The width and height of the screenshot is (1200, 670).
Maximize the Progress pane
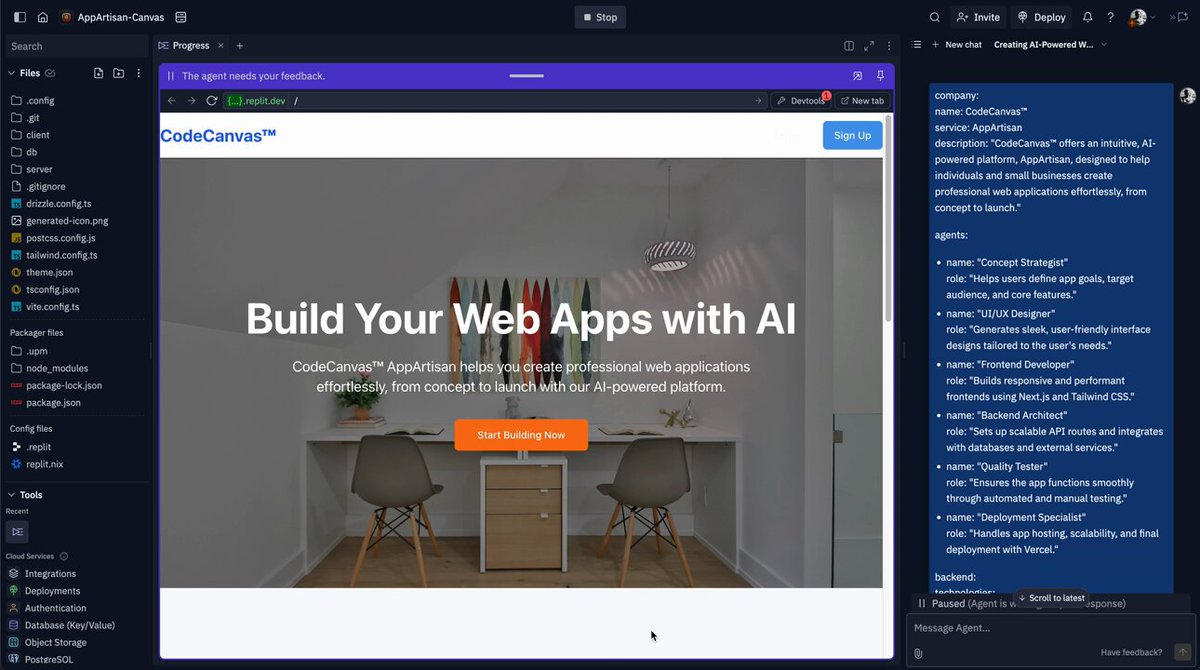coord(869,45)
